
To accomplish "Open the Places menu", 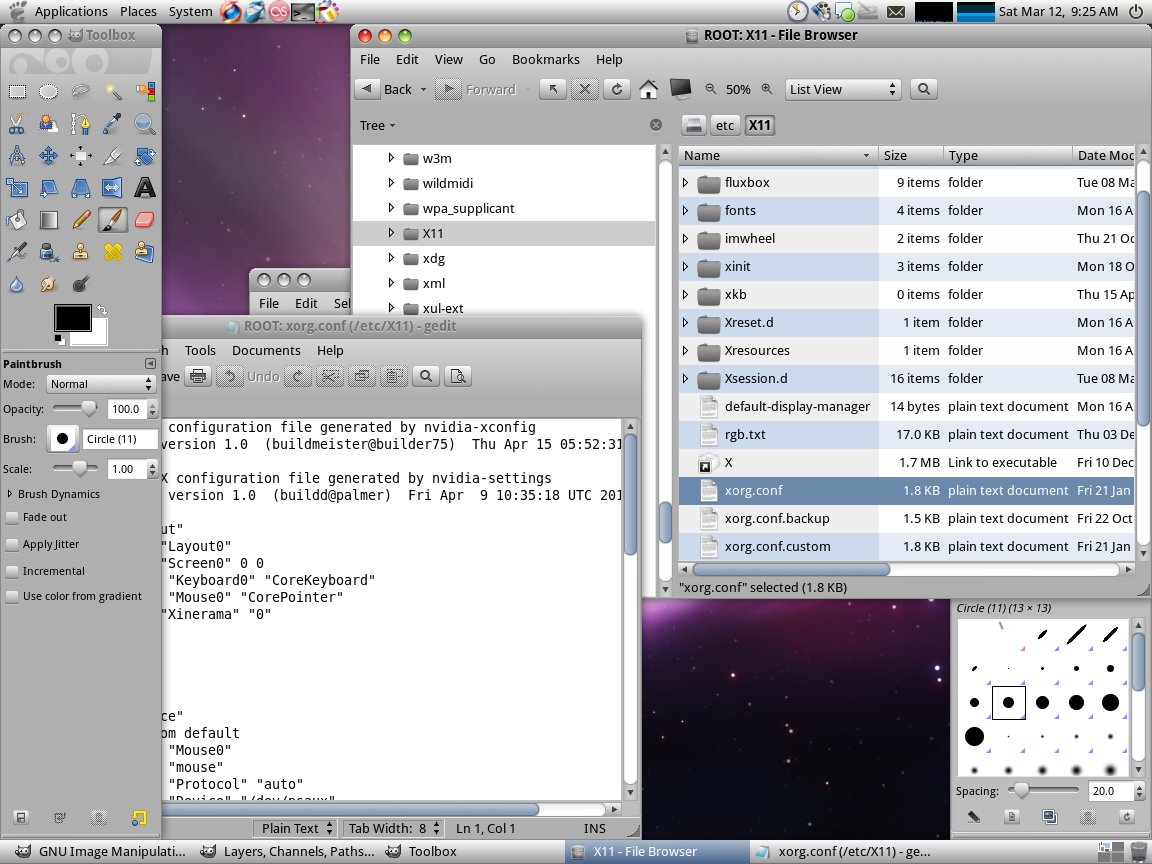I will click(x=138, y=12).
